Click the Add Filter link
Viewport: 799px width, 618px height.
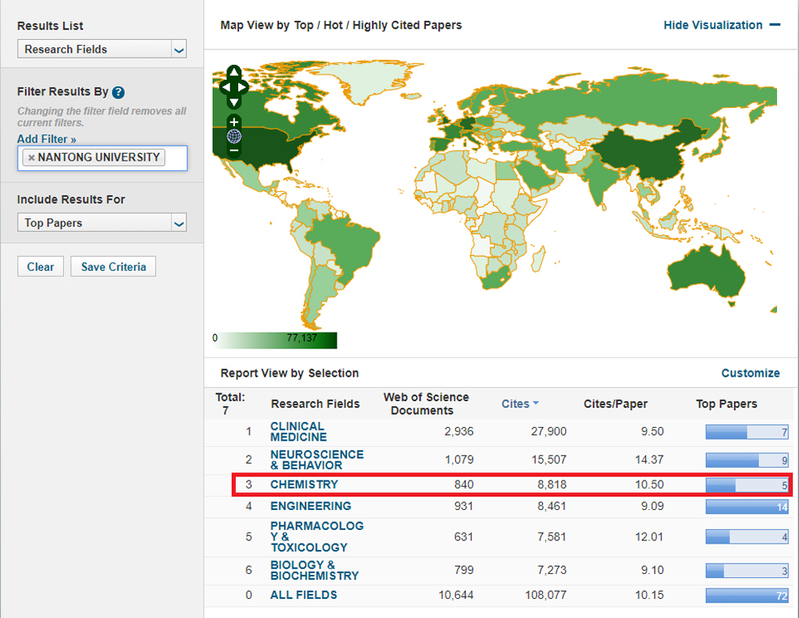46,139
